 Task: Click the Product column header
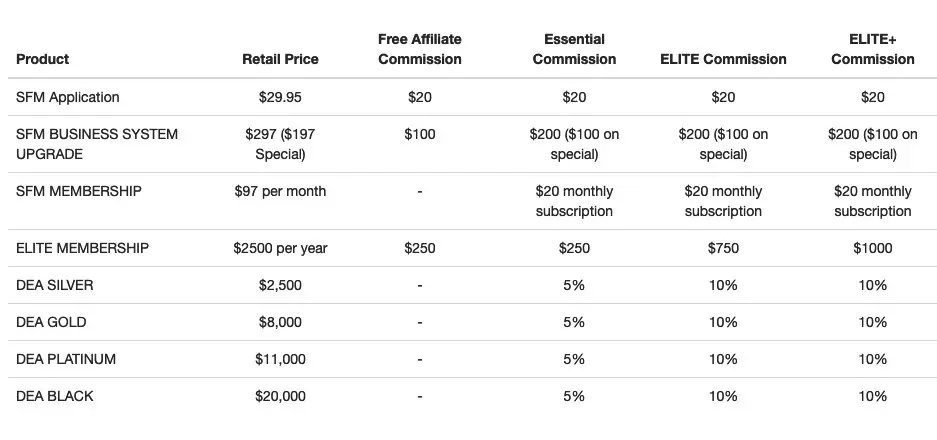(42, 59)
